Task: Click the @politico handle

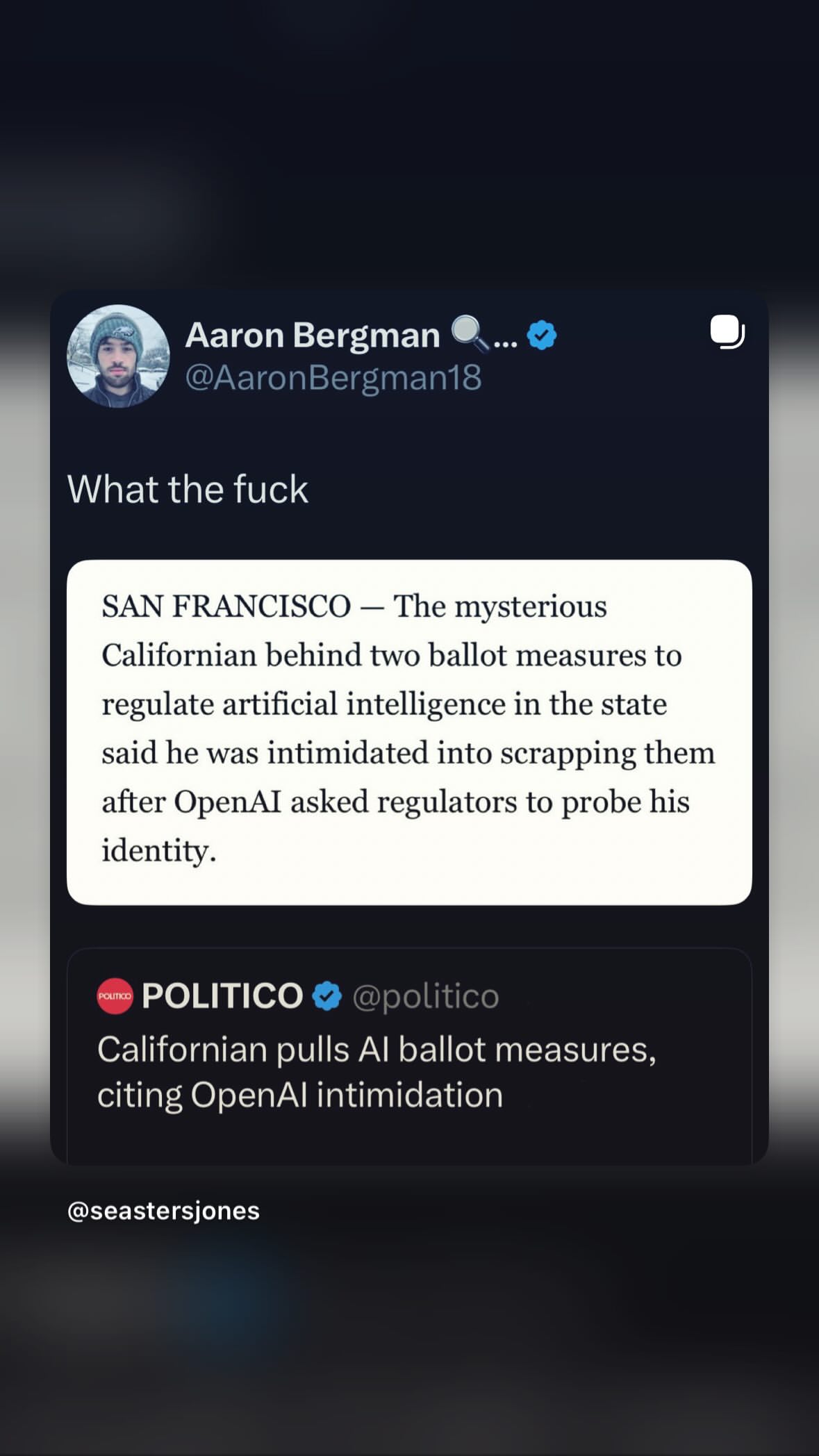Action: pyautogui.click(x=426, y=996)
